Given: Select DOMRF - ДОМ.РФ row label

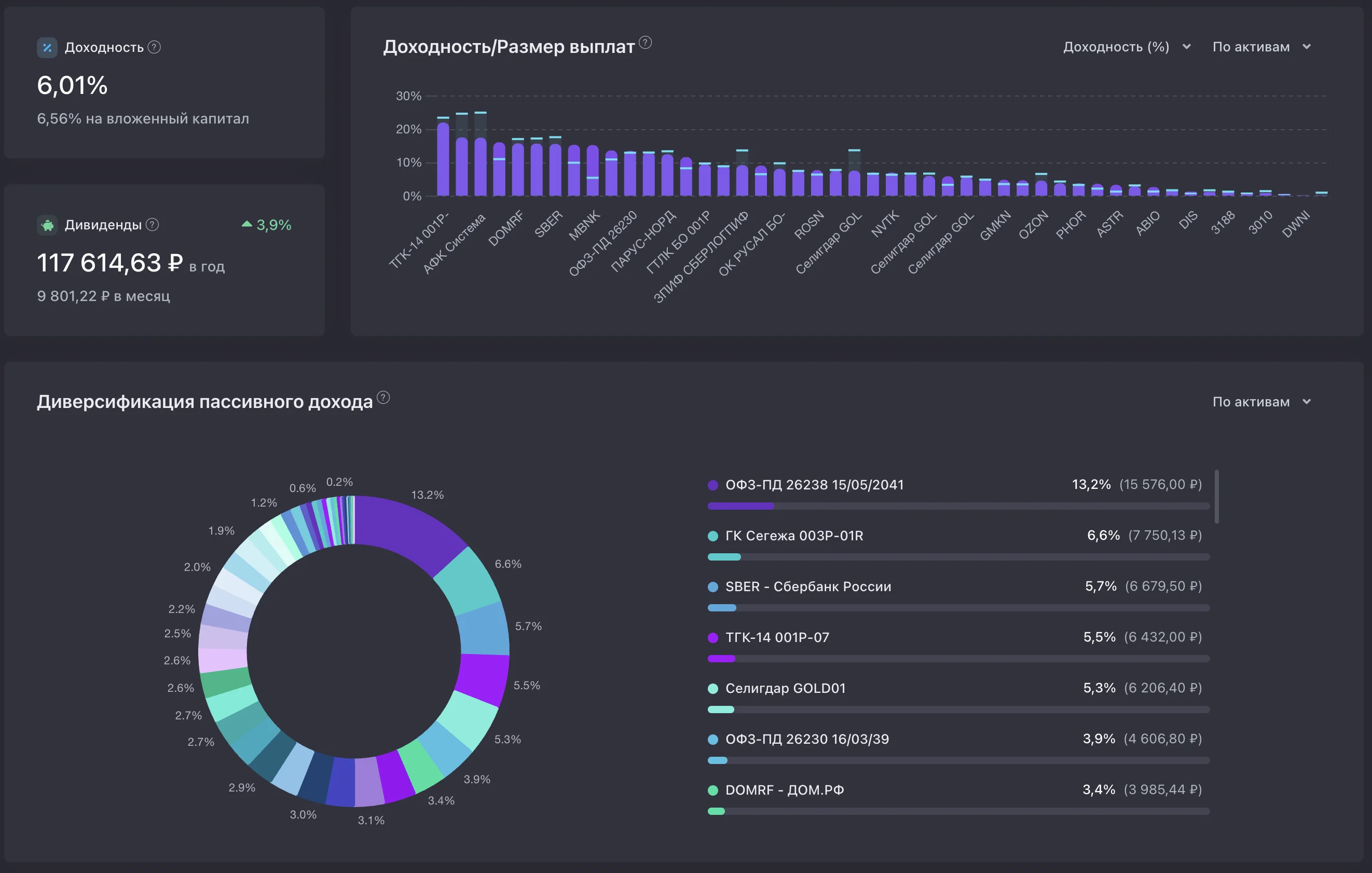Looking at the screenshot, I should (x=785, y=790).
